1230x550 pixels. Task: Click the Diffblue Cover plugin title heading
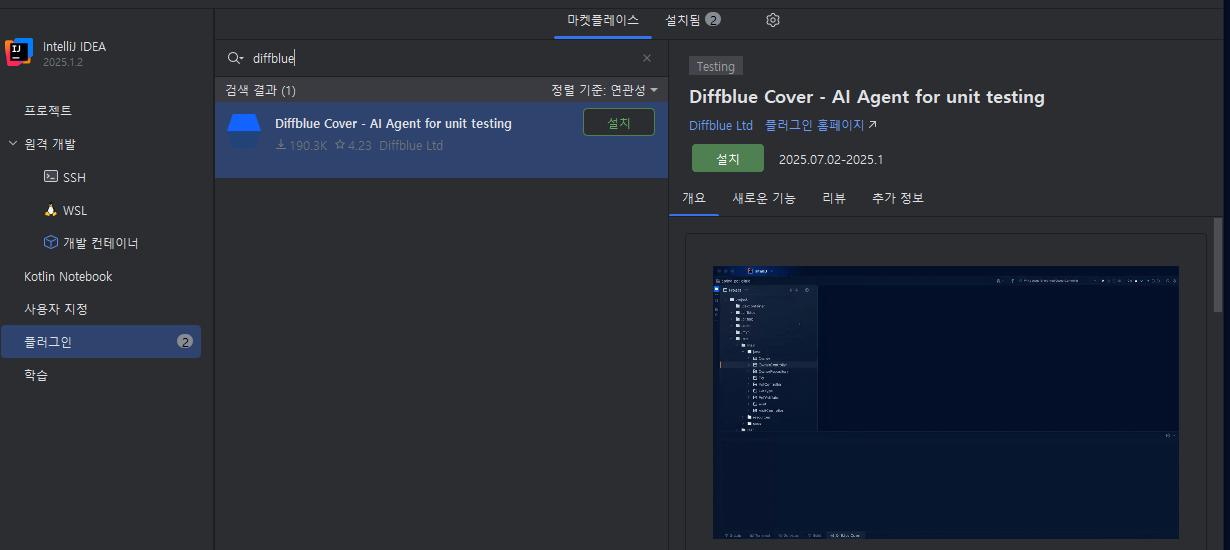click(867, 97)
